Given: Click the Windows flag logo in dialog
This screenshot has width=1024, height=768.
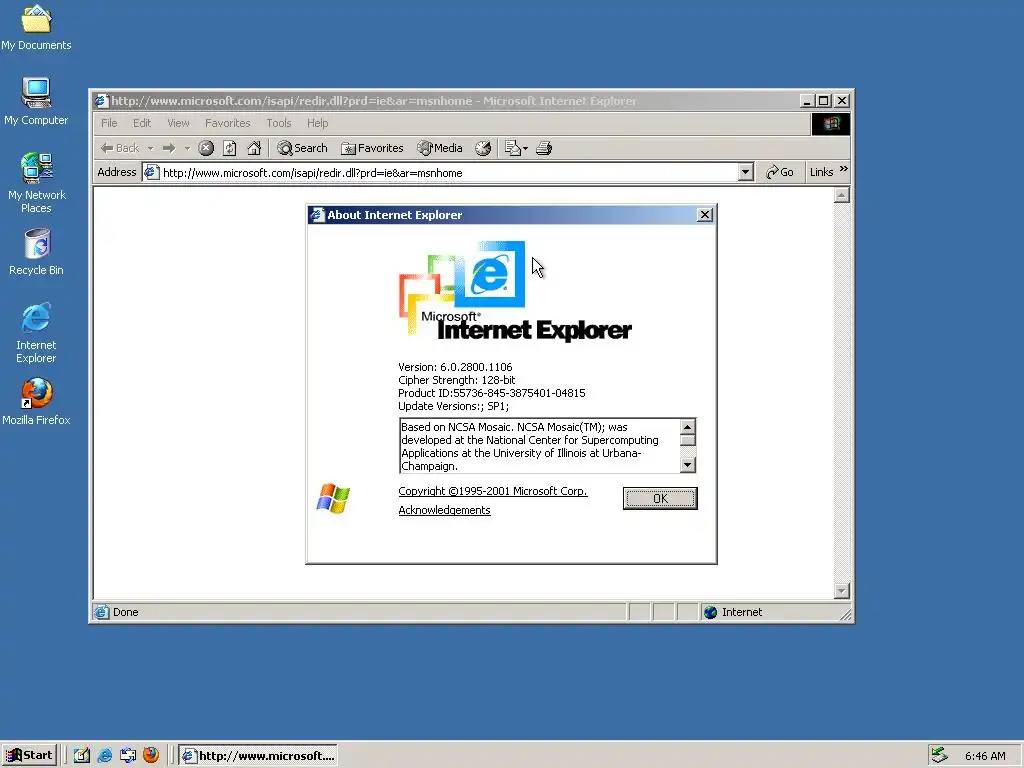Looking at the screenshot, I should (x=333, y=499).
